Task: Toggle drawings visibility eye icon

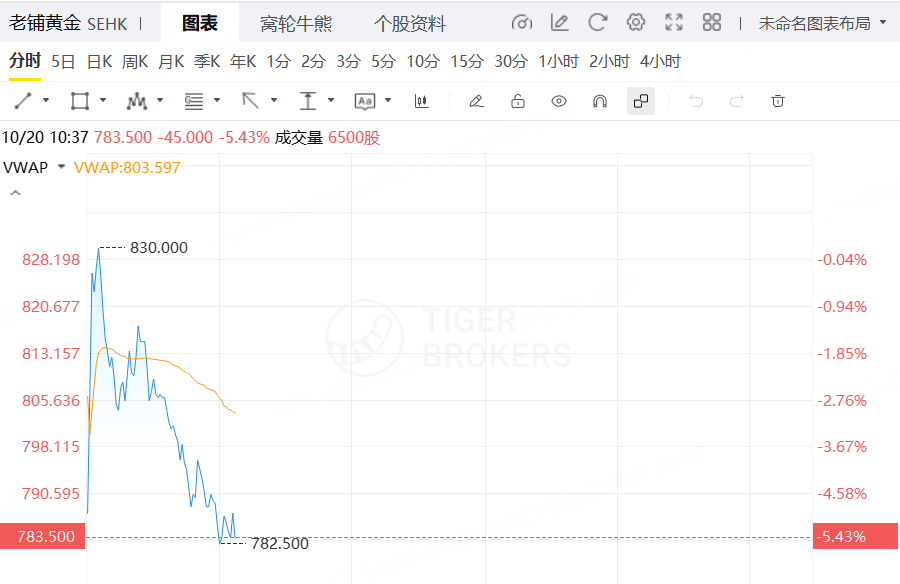Action: (559, 101)
